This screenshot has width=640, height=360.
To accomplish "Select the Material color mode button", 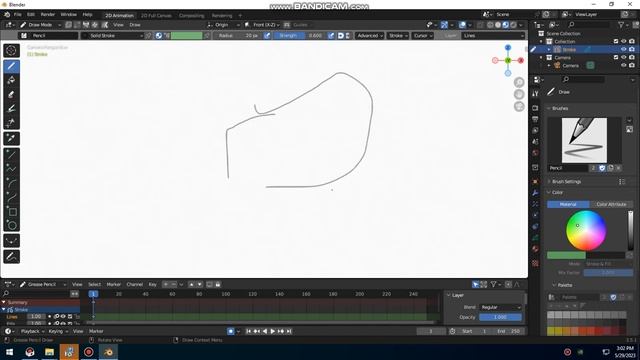I will point(568,204).
